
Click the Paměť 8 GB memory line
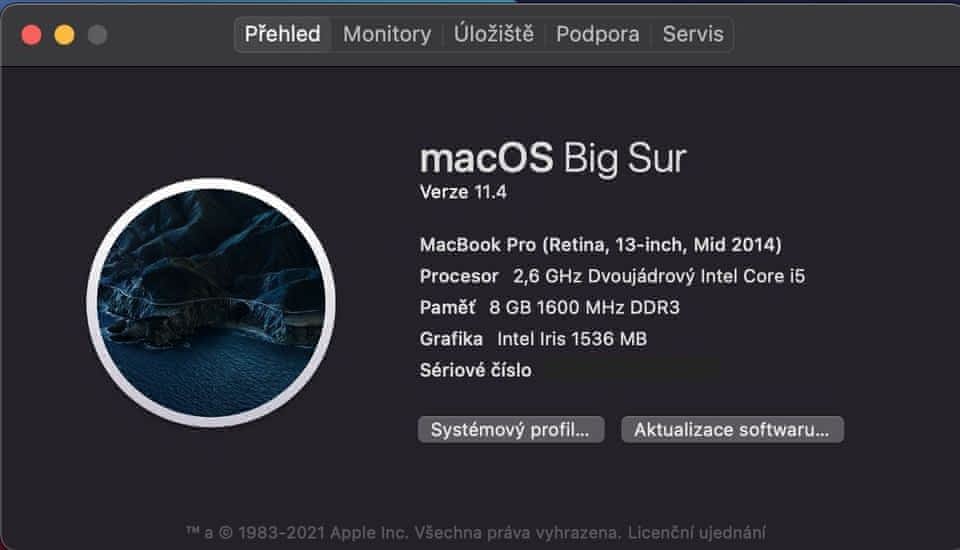(x=549, y=307)
